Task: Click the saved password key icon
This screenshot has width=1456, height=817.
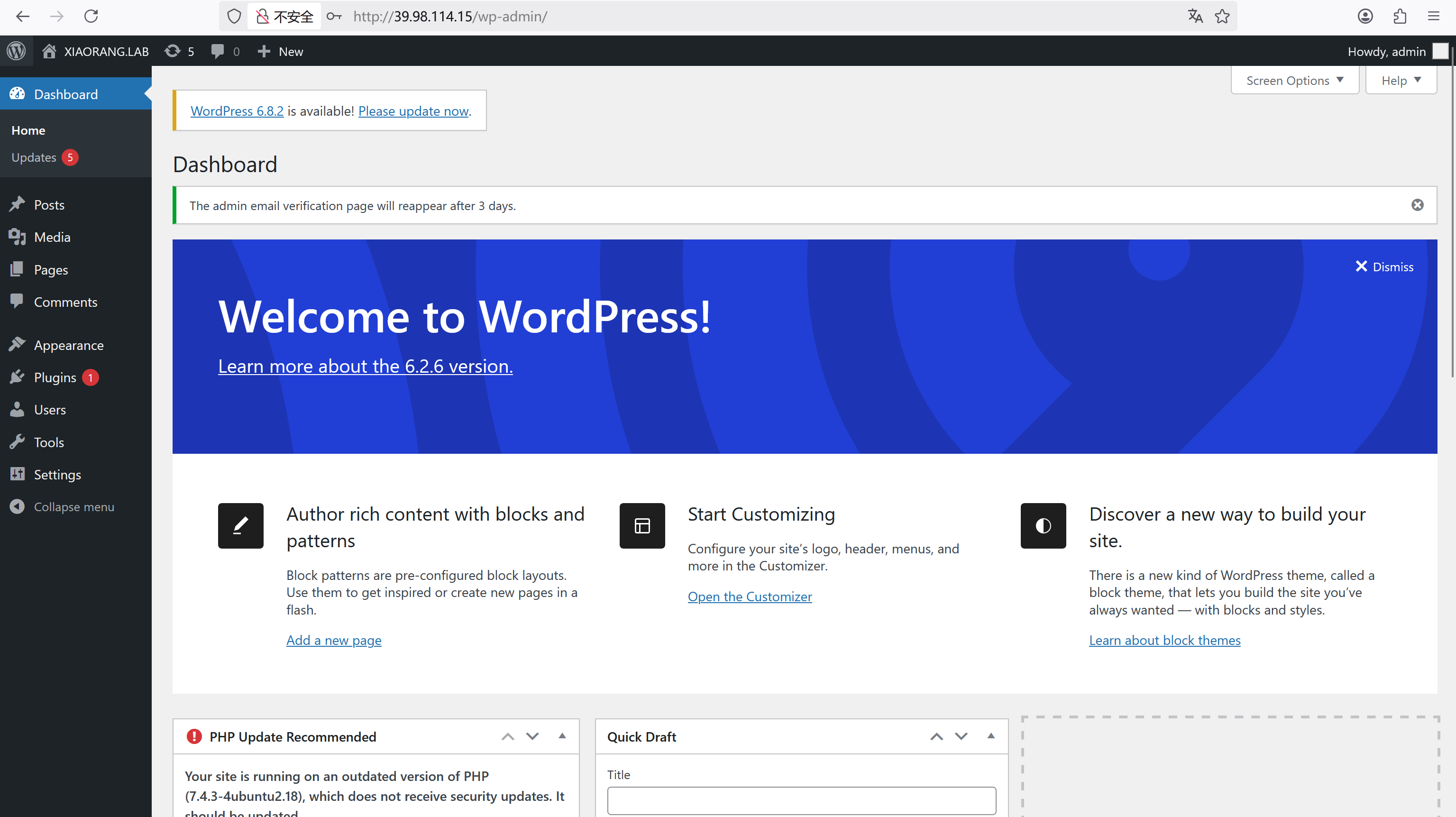Action: pos(334,17)
